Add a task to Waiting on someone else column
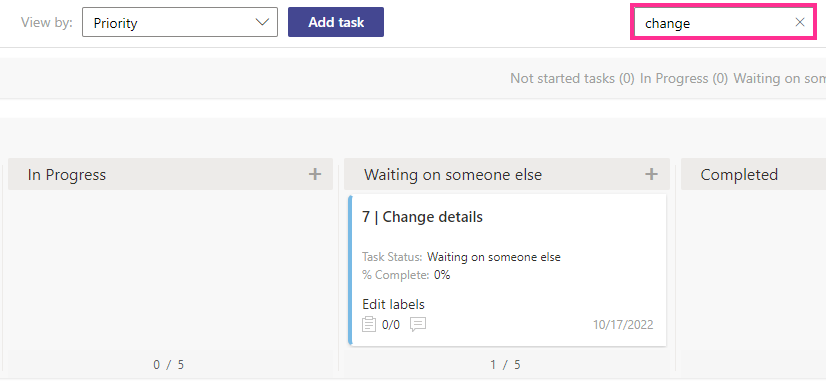This screenshot has width=826, height=384. 652,174
